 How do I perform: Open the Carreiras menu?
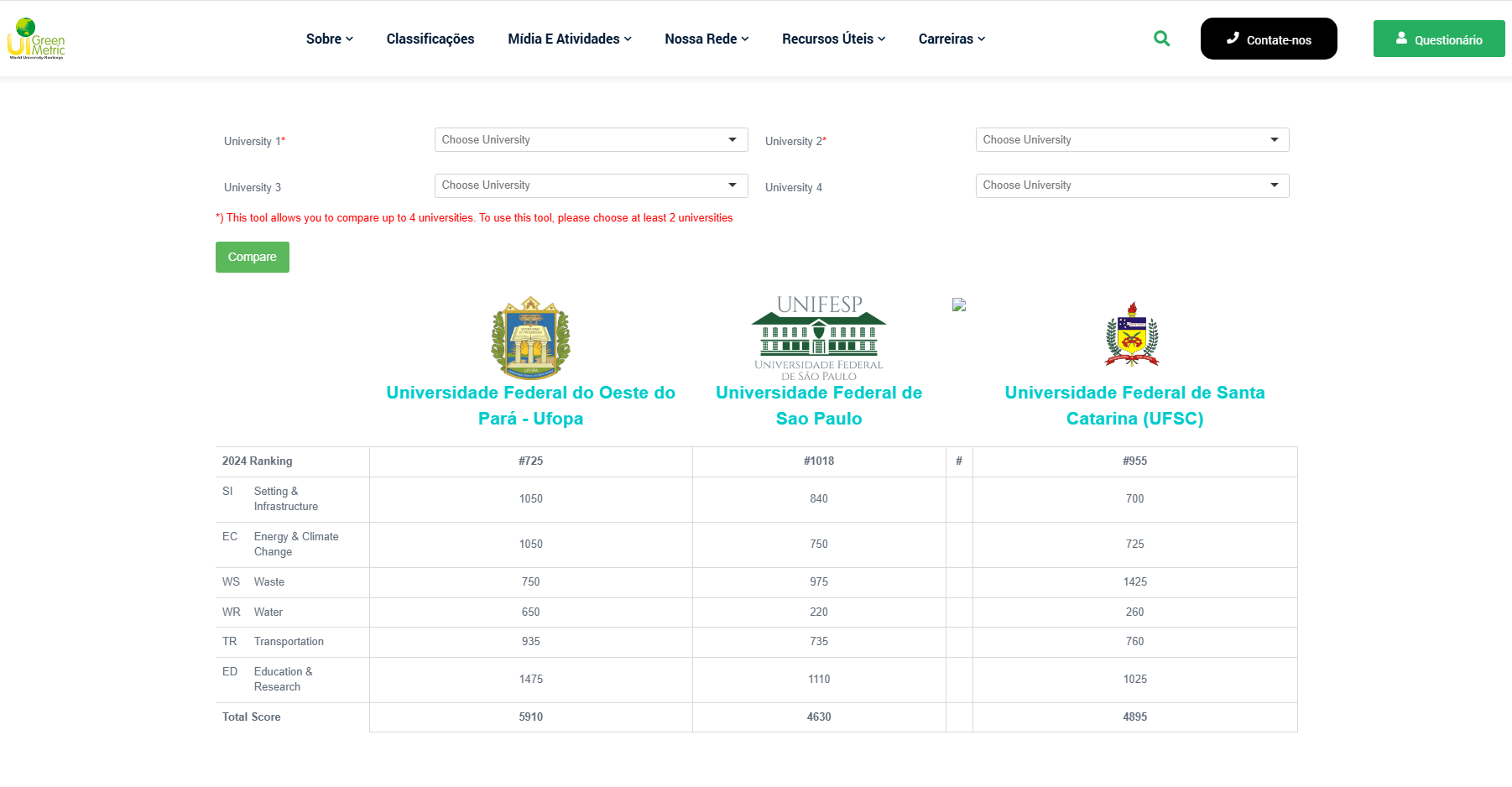[952, 39]
